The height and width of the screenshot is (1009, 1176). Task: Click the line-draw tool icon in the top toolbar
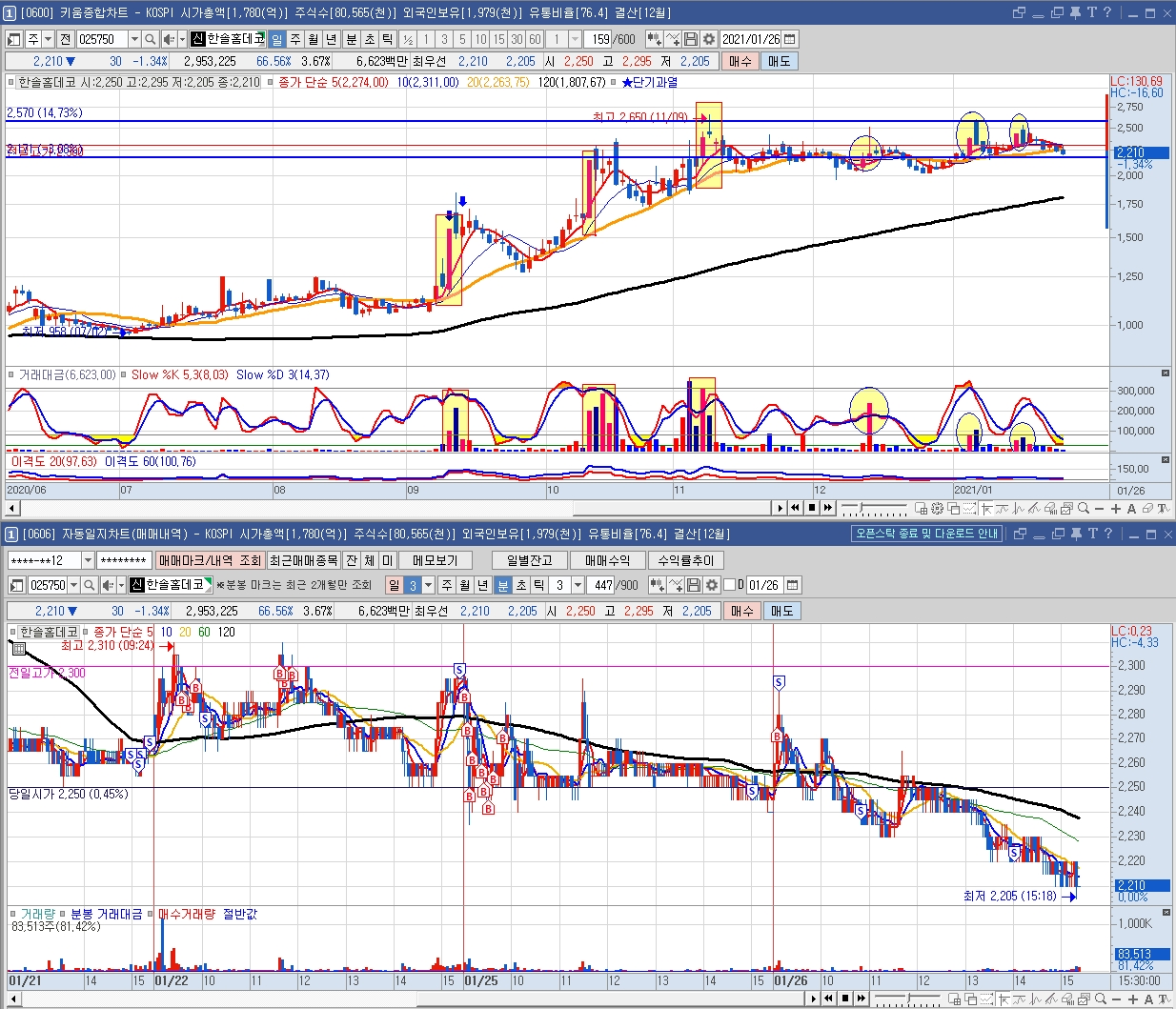[672, 39]
